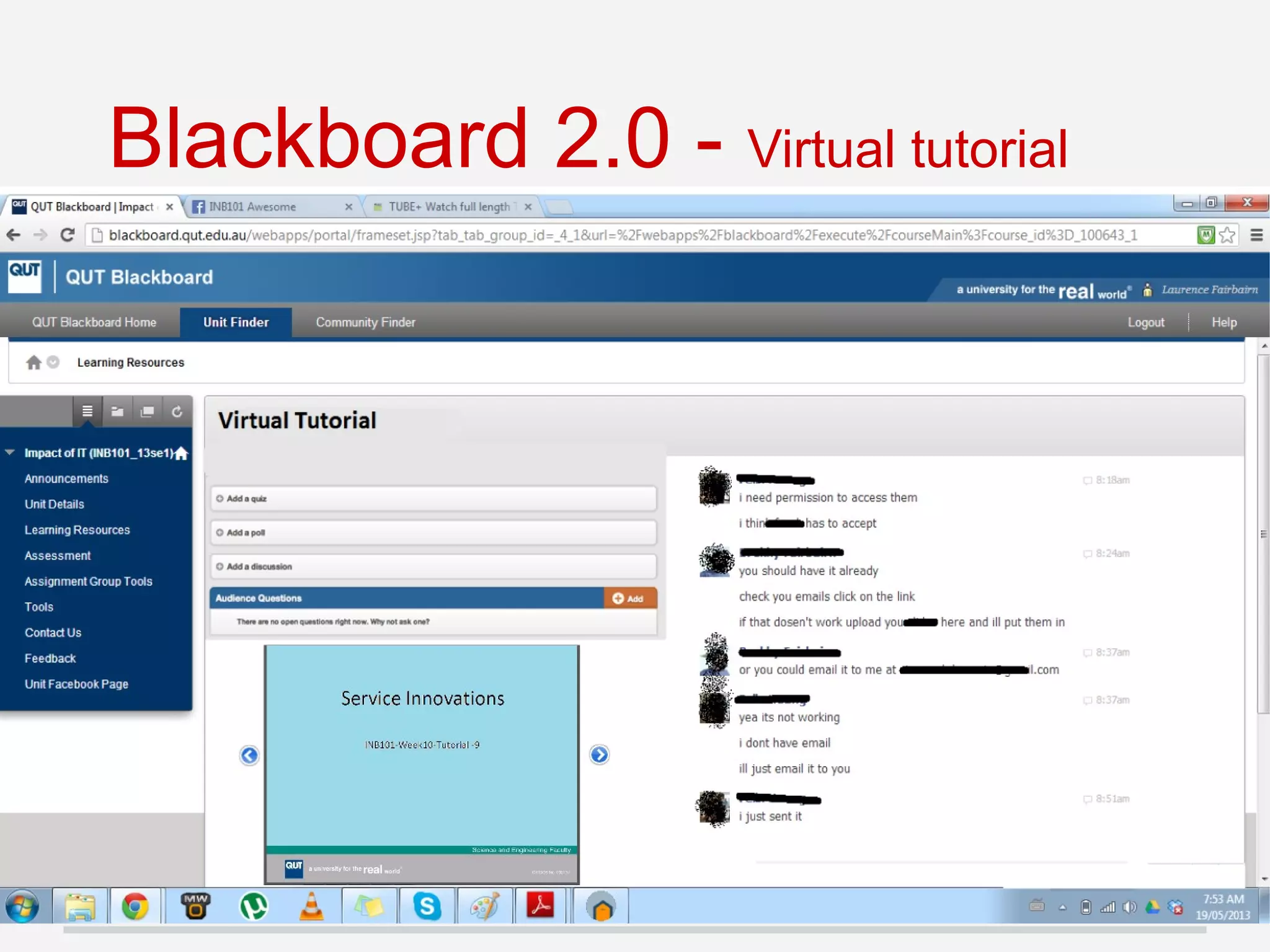Open Learning Resources in course menu
The height and width of the screenshot is (952, 1270).
[77, 530]
